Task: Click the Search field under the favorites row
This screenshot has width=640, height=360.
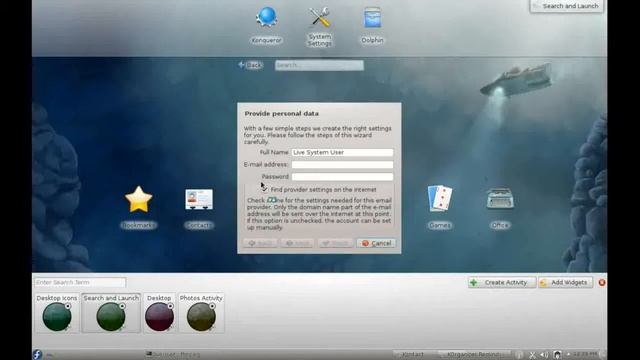Action: [x=319, y=65]
